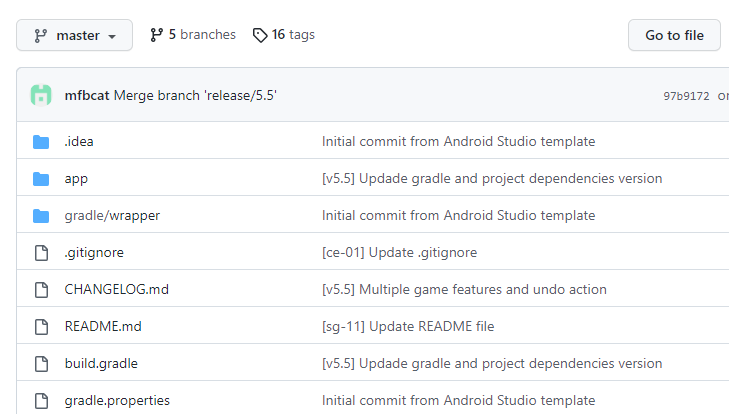Click the app folder icon
The width and height of the screenshot is (729, 414).
(41, 179)
